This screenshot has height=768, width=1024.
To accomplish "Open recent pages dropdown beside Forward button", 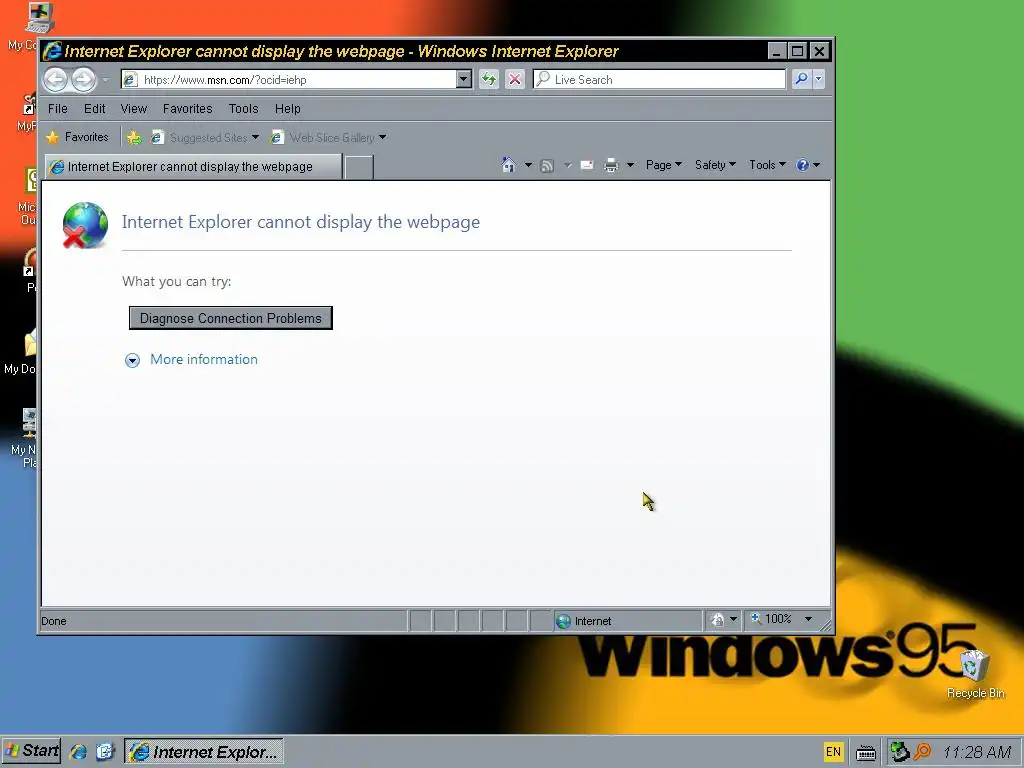I will click(x=105, y=80).
